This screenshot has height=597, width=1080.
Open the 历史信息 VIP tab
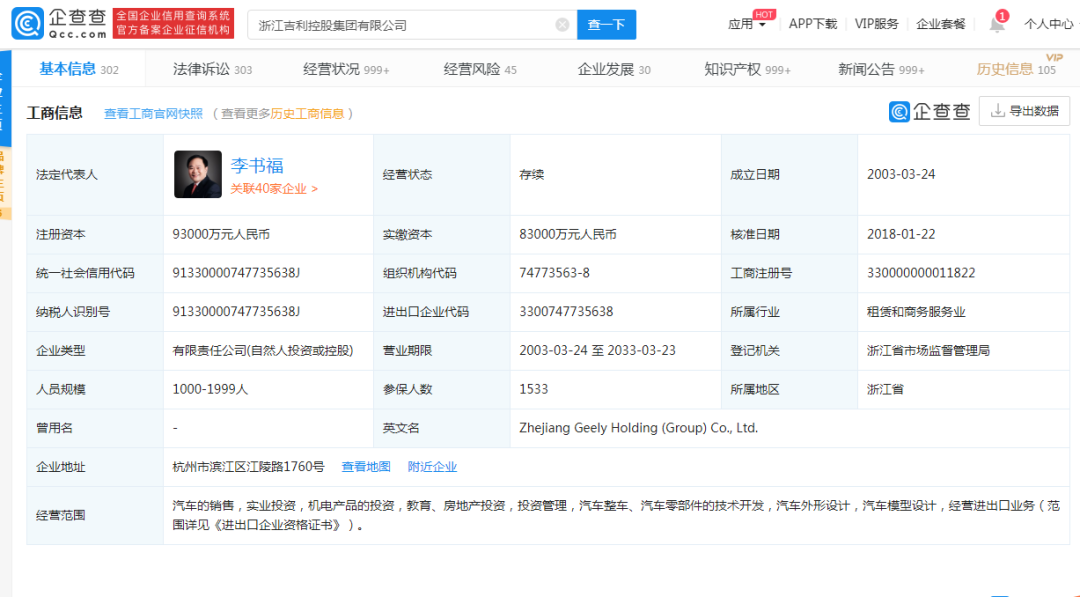tap(1017, 68)
